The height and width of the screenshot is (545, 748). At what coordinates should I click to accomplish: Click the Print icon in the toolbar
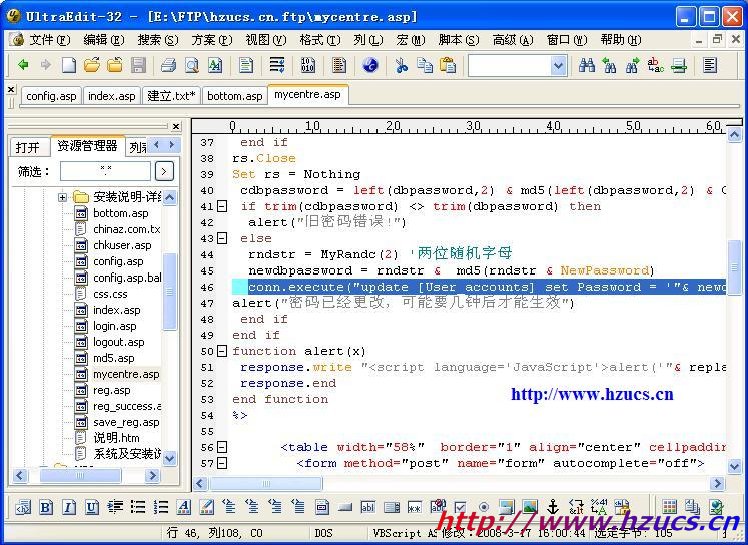tap(168, 65)
